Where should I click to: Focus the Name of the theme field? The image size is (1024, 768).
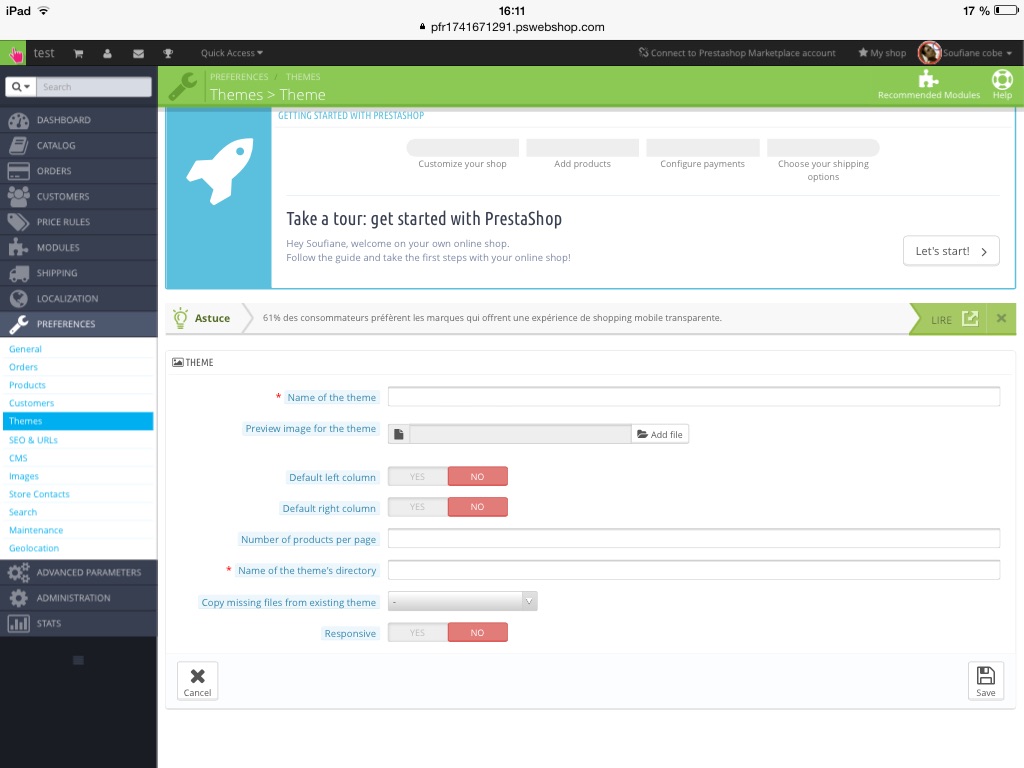[694, 396]
